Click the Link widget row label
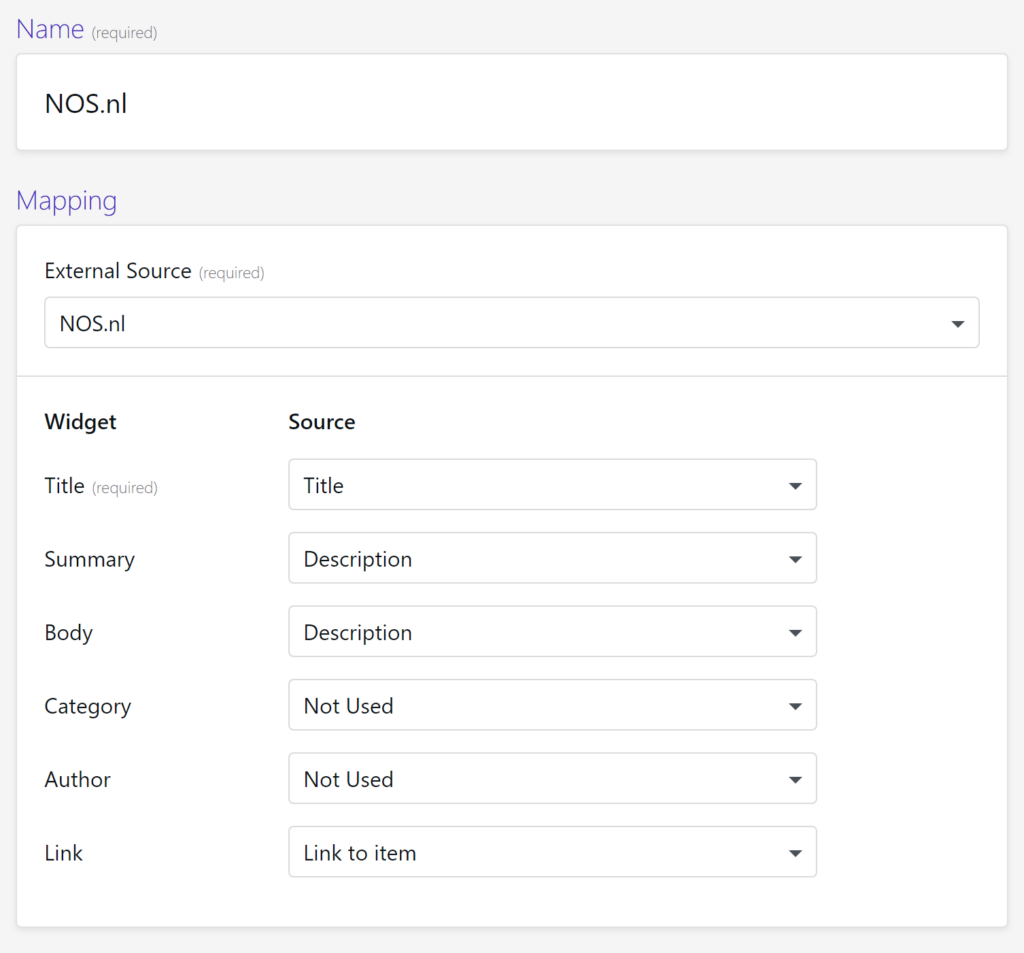 (x=63, y=853)
